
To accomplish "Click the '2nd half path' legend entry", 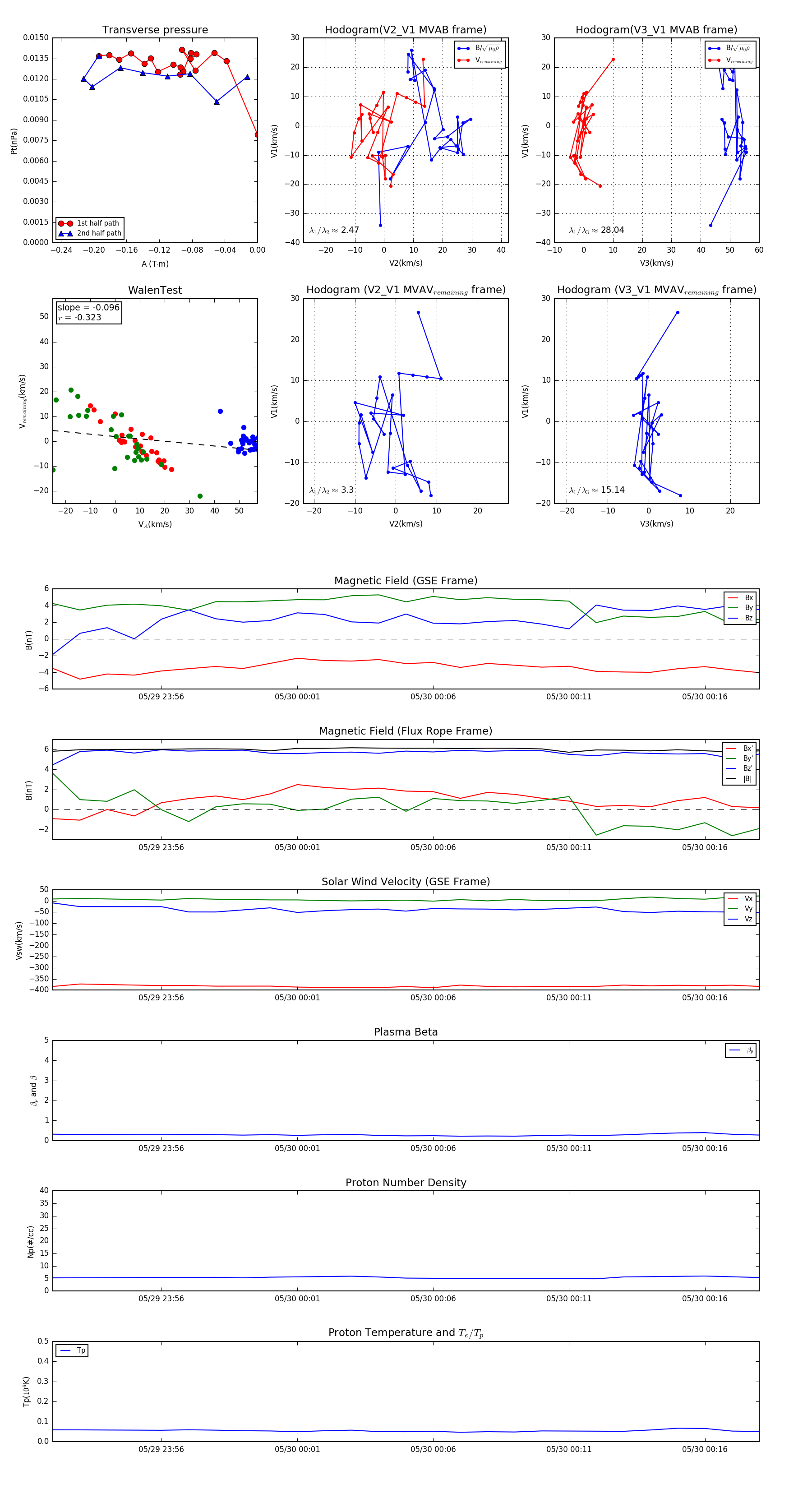I will click(x=90, y=234).
